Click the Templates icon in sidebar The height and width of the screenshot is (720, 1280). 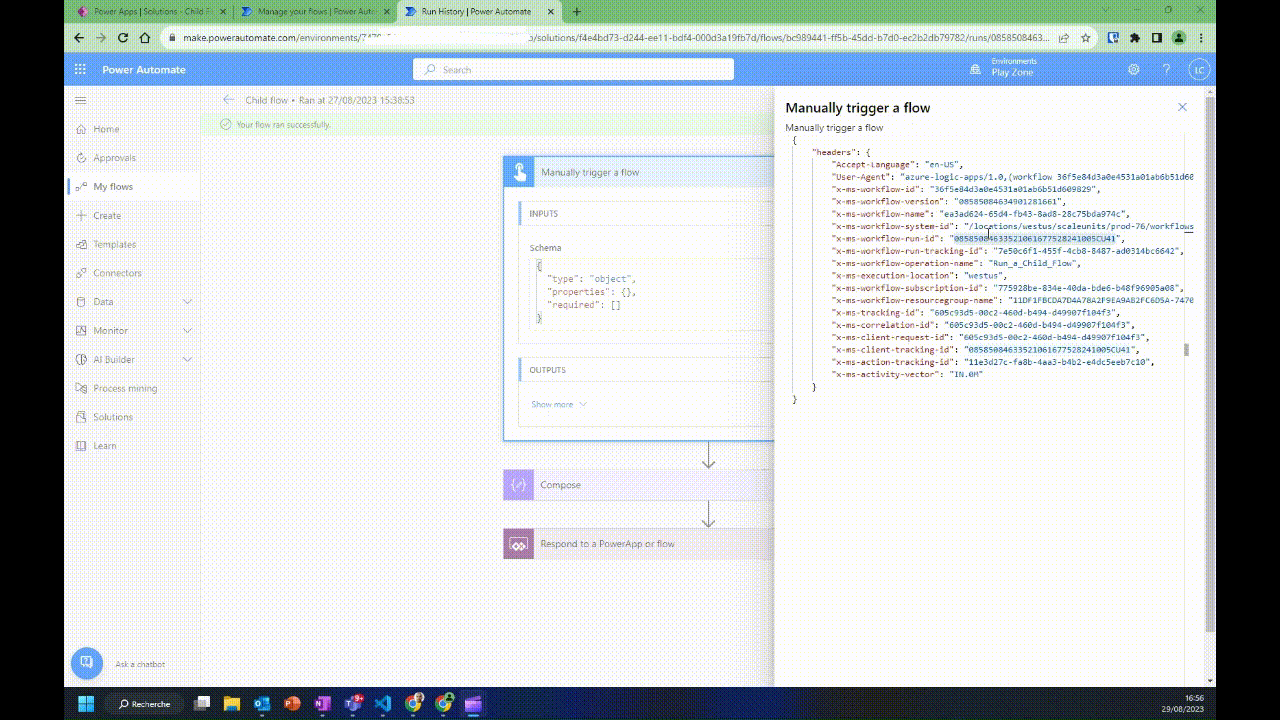81,244
